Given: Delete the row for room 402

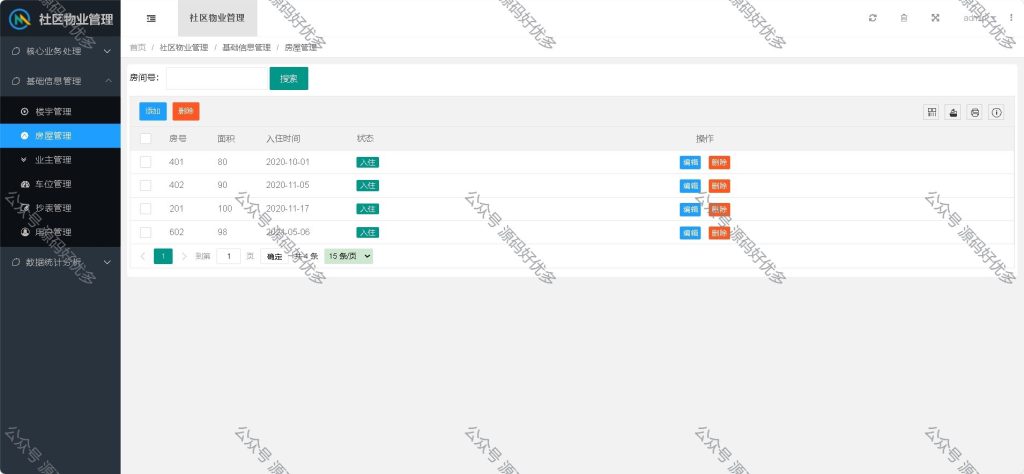Looking at the screenshot, I should (720, 186).
